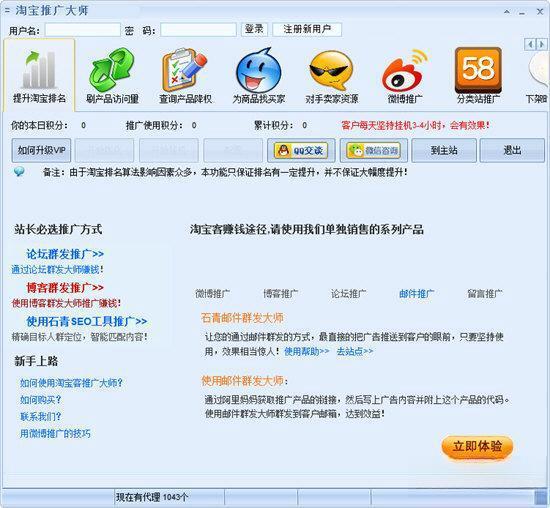
Task: Open the 博客群发推广>> link
Action: coord(65,288)
